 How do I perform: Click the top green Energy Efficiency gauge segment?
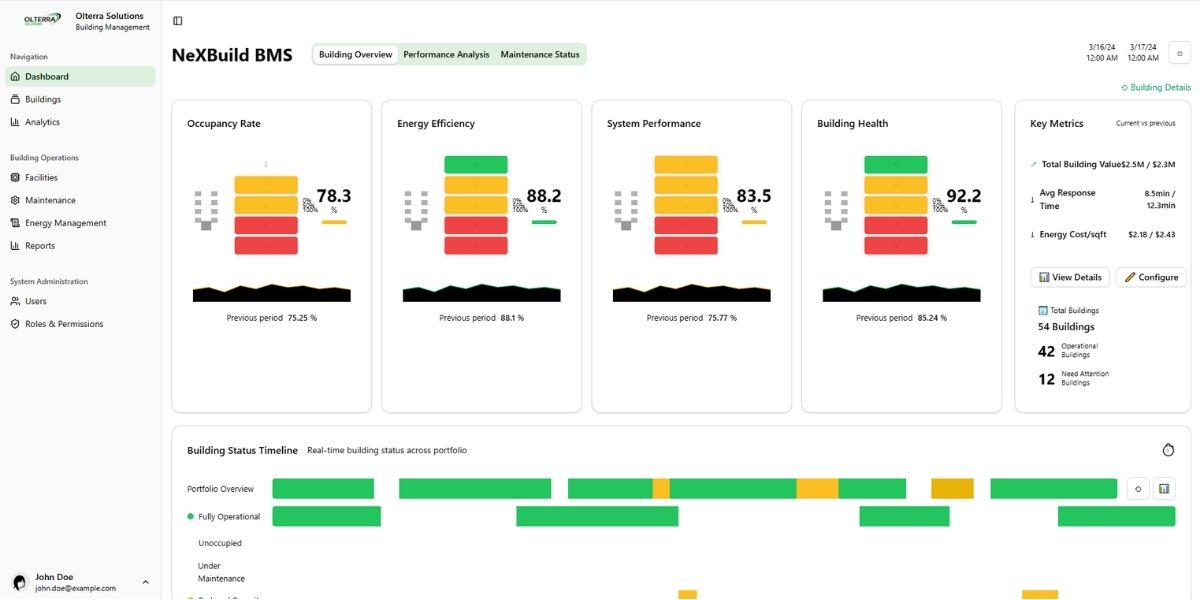tap(476, 165)
